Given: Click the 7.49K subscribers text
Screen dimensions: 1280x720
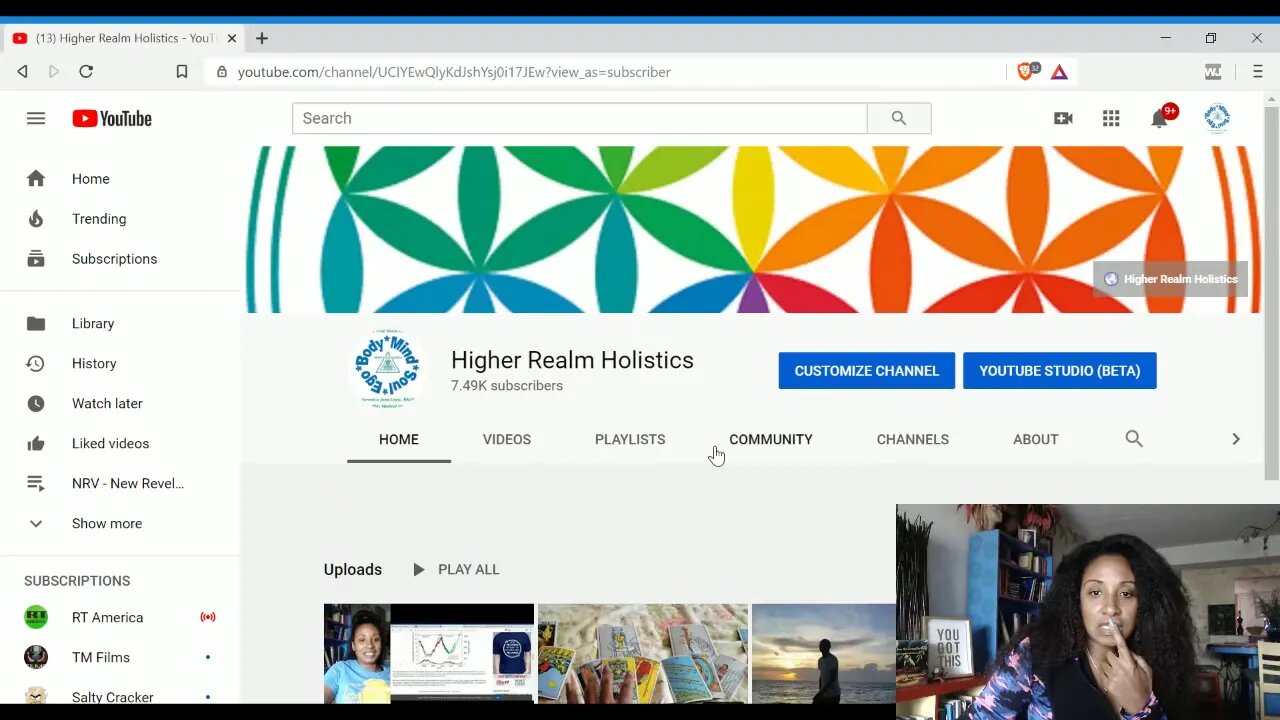Looking at the screenshot, I should click(507, 386).
